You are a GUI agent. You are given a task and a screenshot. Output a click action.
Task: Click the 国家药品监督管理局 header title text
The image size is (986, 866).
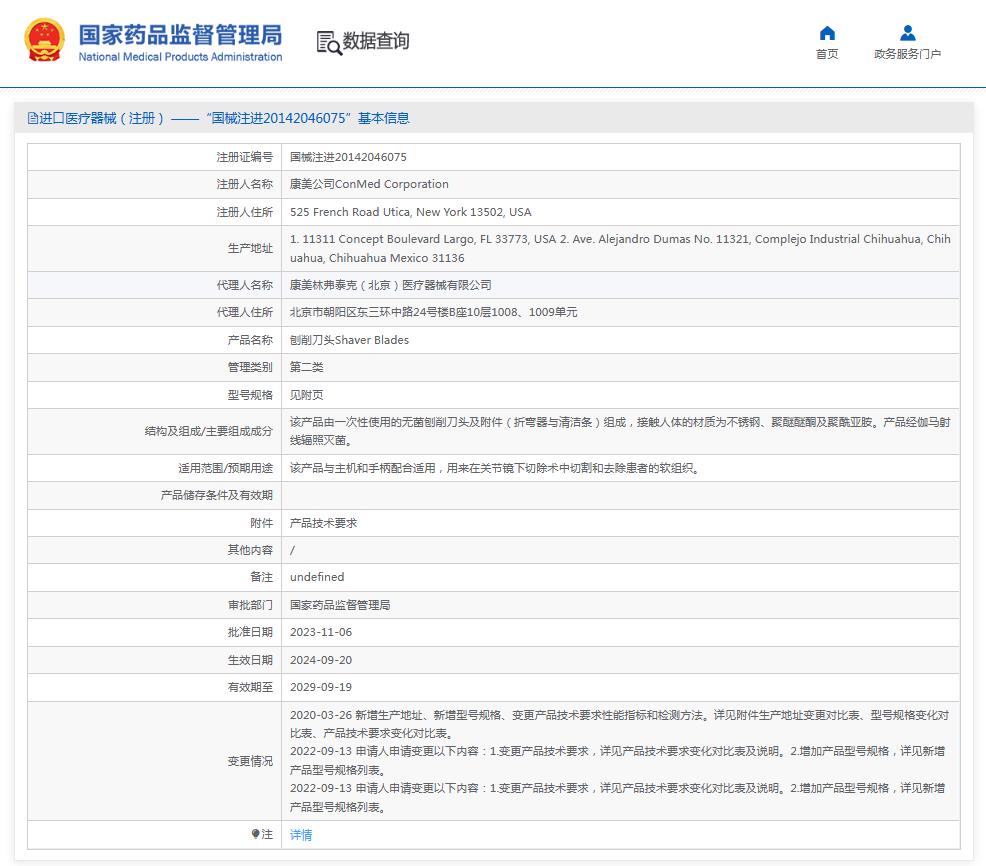(x=180, y=34)
